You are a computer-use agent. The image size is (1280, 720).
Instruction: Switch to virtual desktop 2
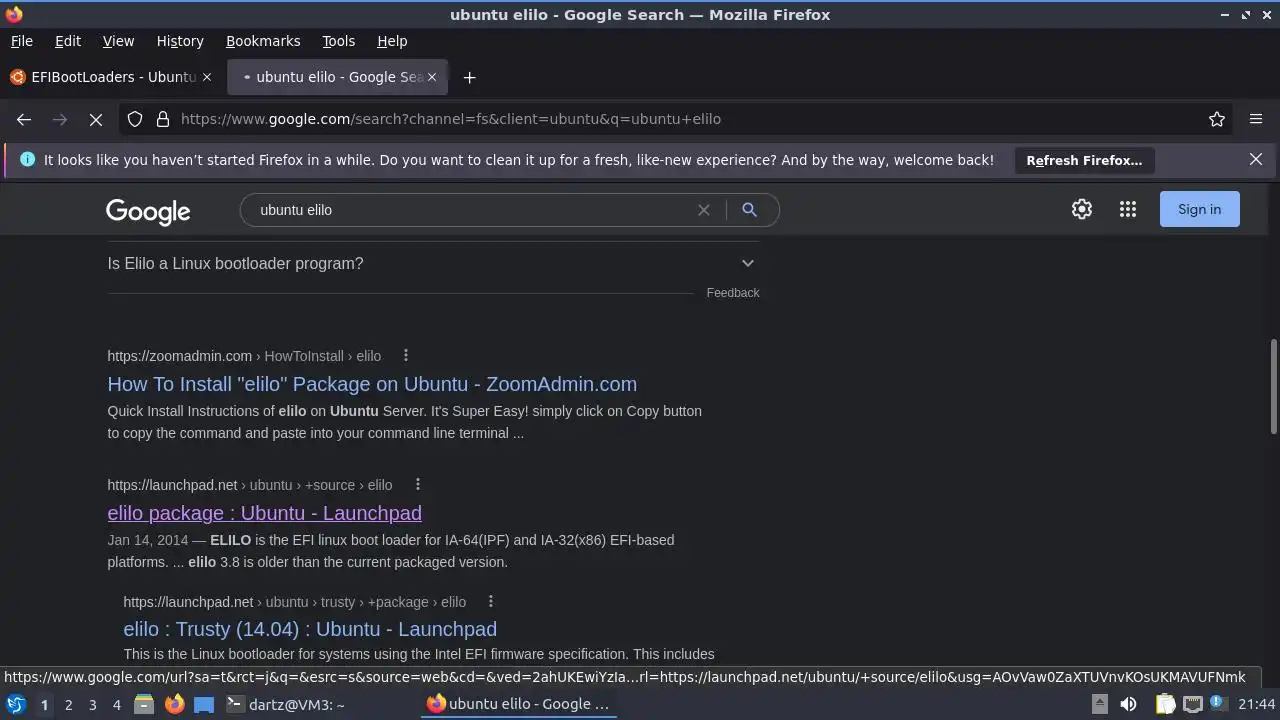tap(68, 704)
